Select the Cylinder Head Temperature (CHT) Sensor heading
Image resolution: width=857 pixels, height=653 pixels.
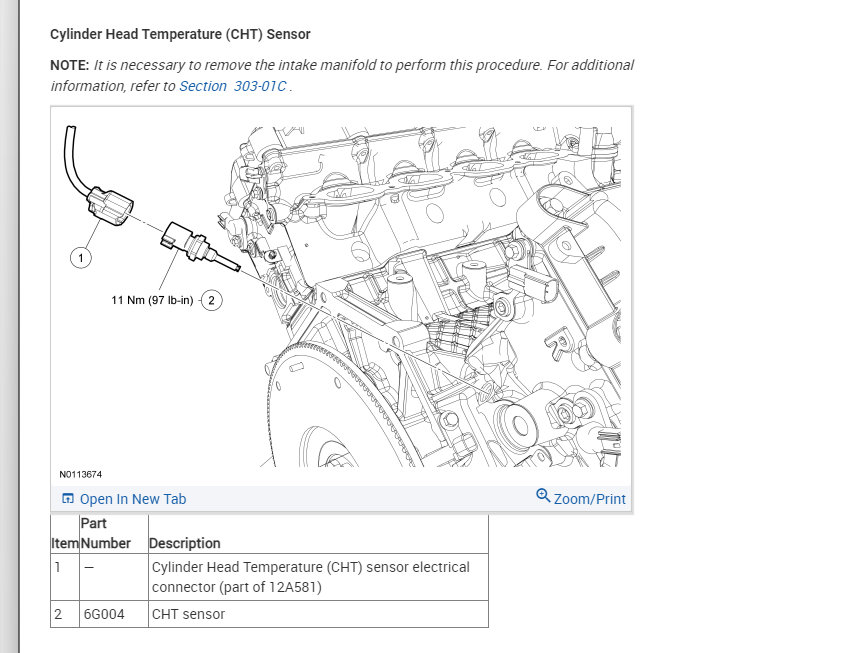[x=180, y=34]
